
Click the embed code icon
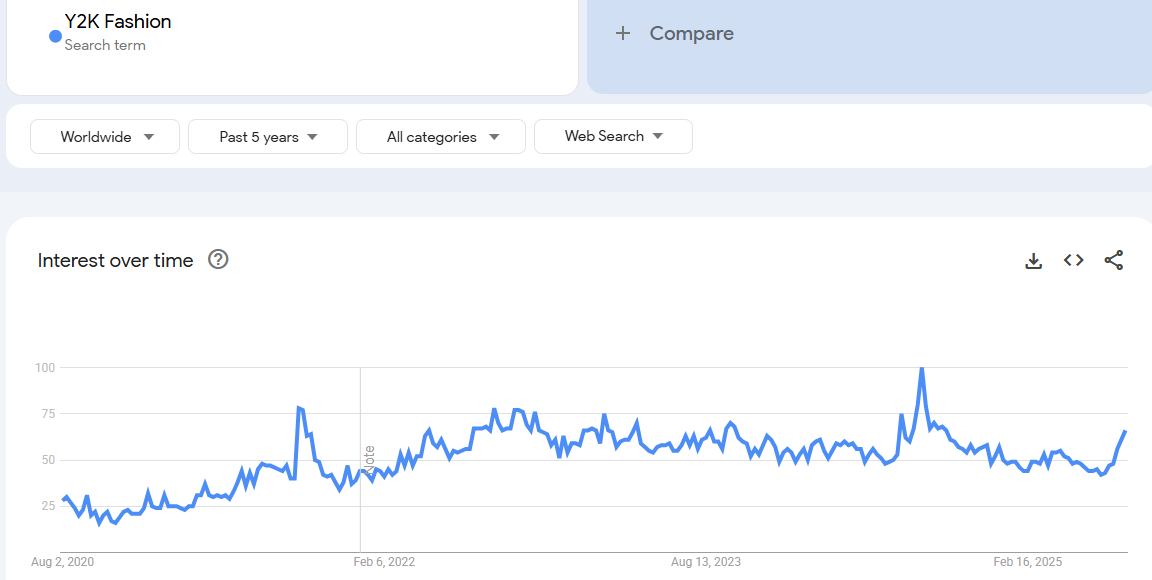pyautogui.click(x=1074, y=261)
